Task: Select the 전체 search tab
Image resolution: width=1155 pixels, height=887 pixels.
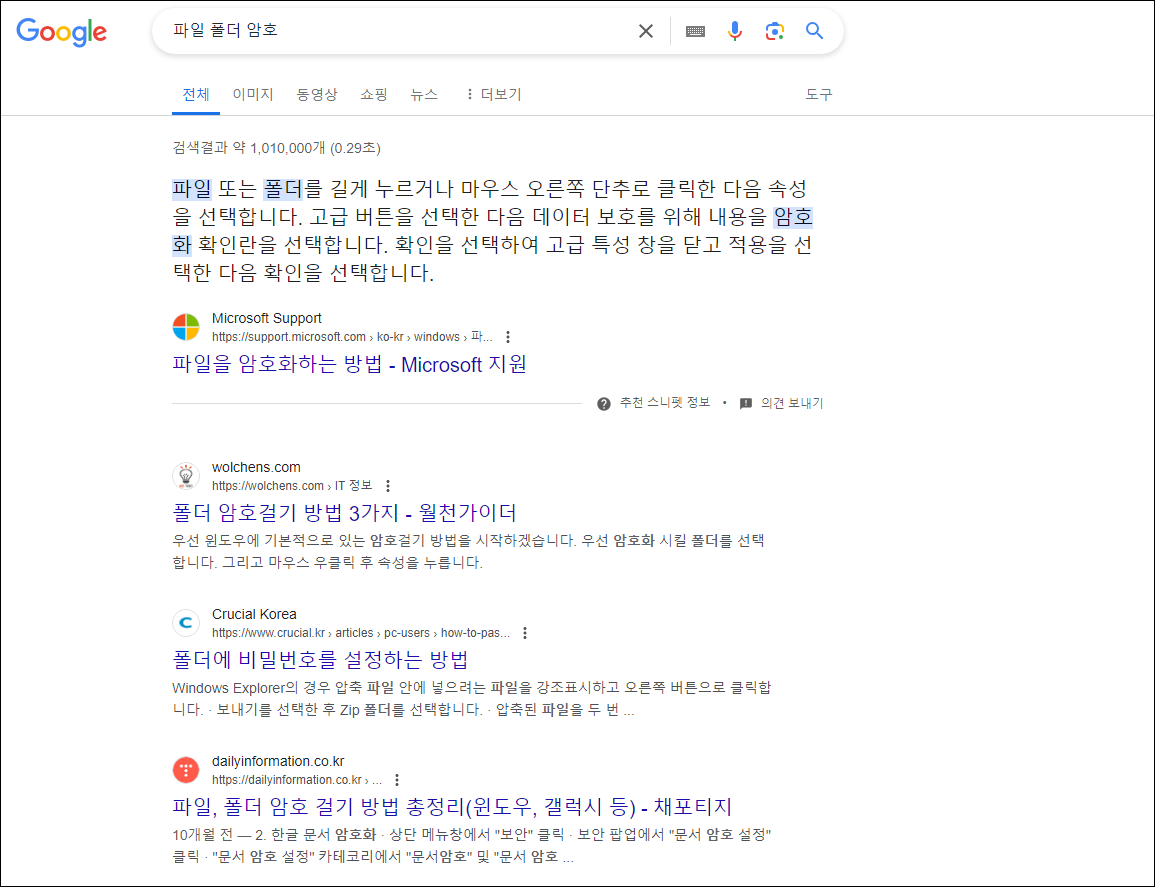Action: (x=196, y=94)
